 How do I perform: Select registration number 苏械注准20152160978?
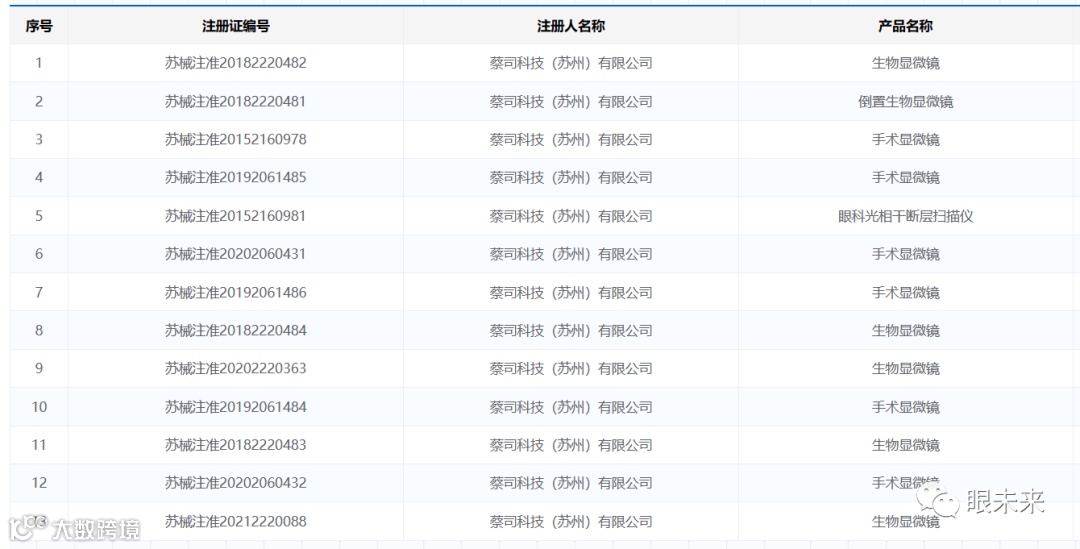click(x=236, y=139)
